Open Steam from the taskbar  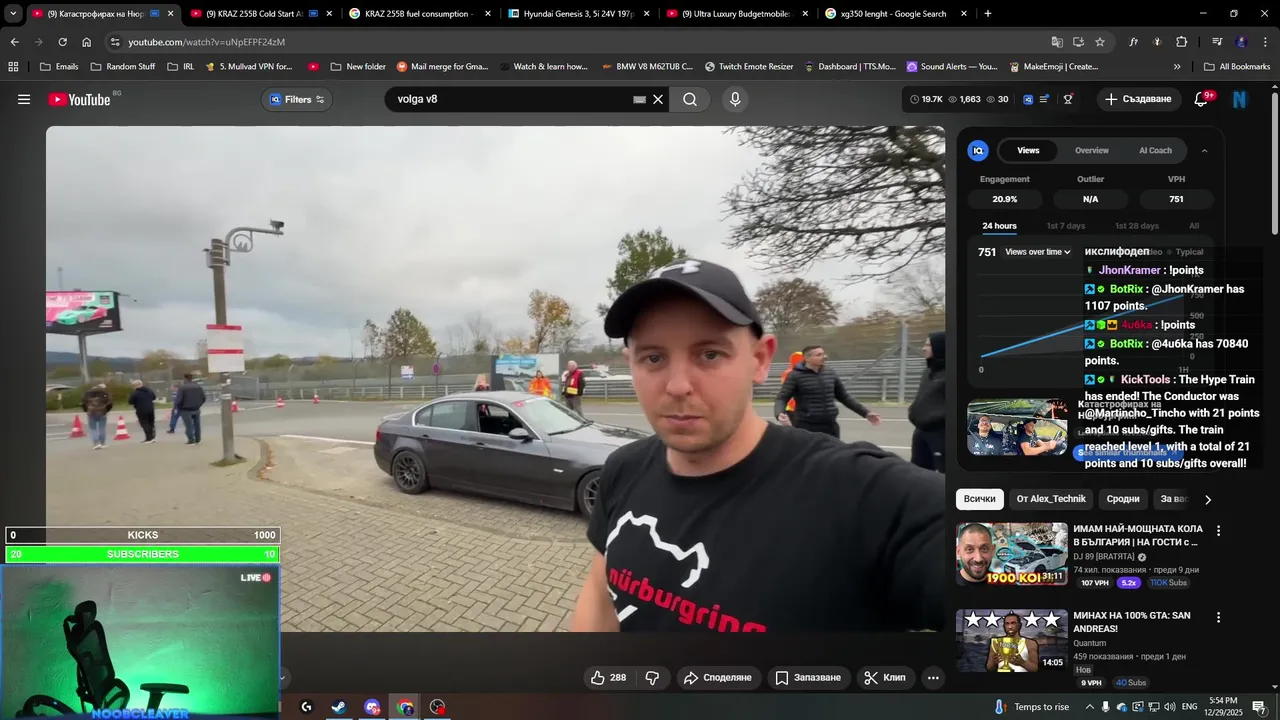pos(339,707)
